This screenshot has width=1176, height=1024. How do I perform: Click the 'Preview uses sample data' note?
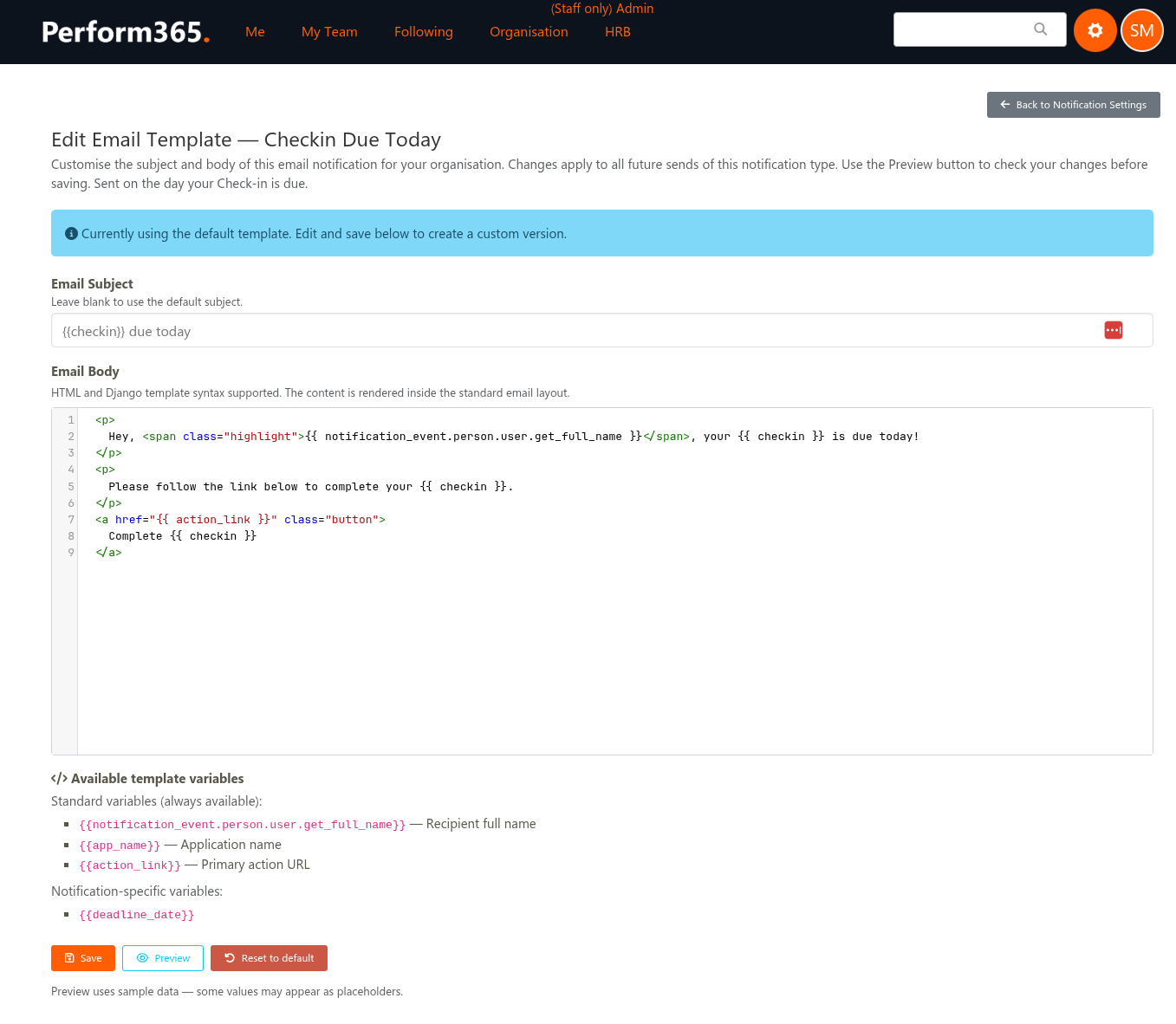(227, 992)
